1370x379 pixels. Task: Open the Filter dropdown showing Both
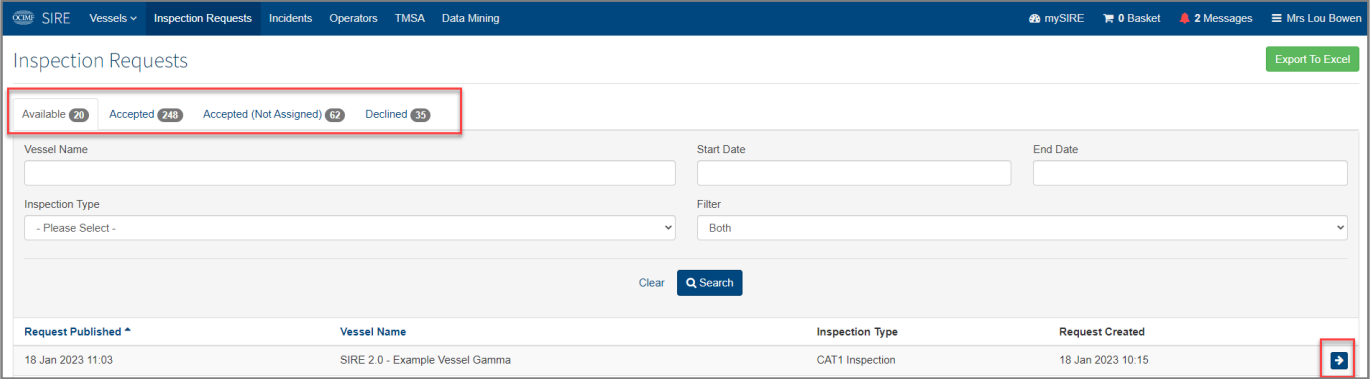click(1022, 228)
